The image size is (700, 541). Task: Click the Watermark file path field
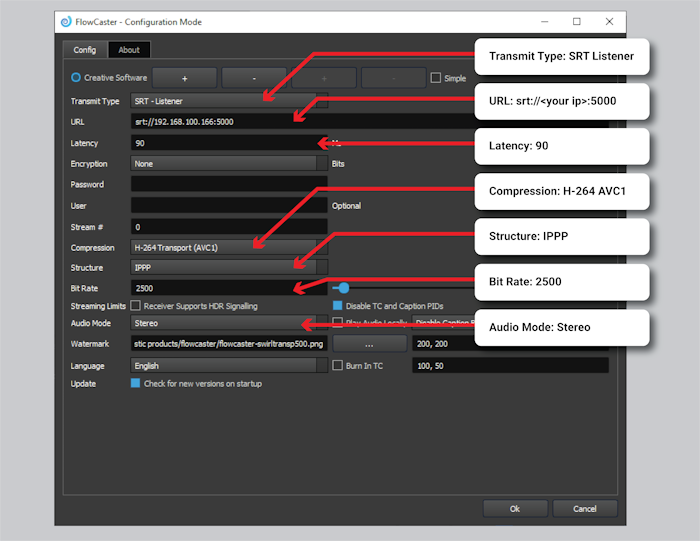(229, 343)
